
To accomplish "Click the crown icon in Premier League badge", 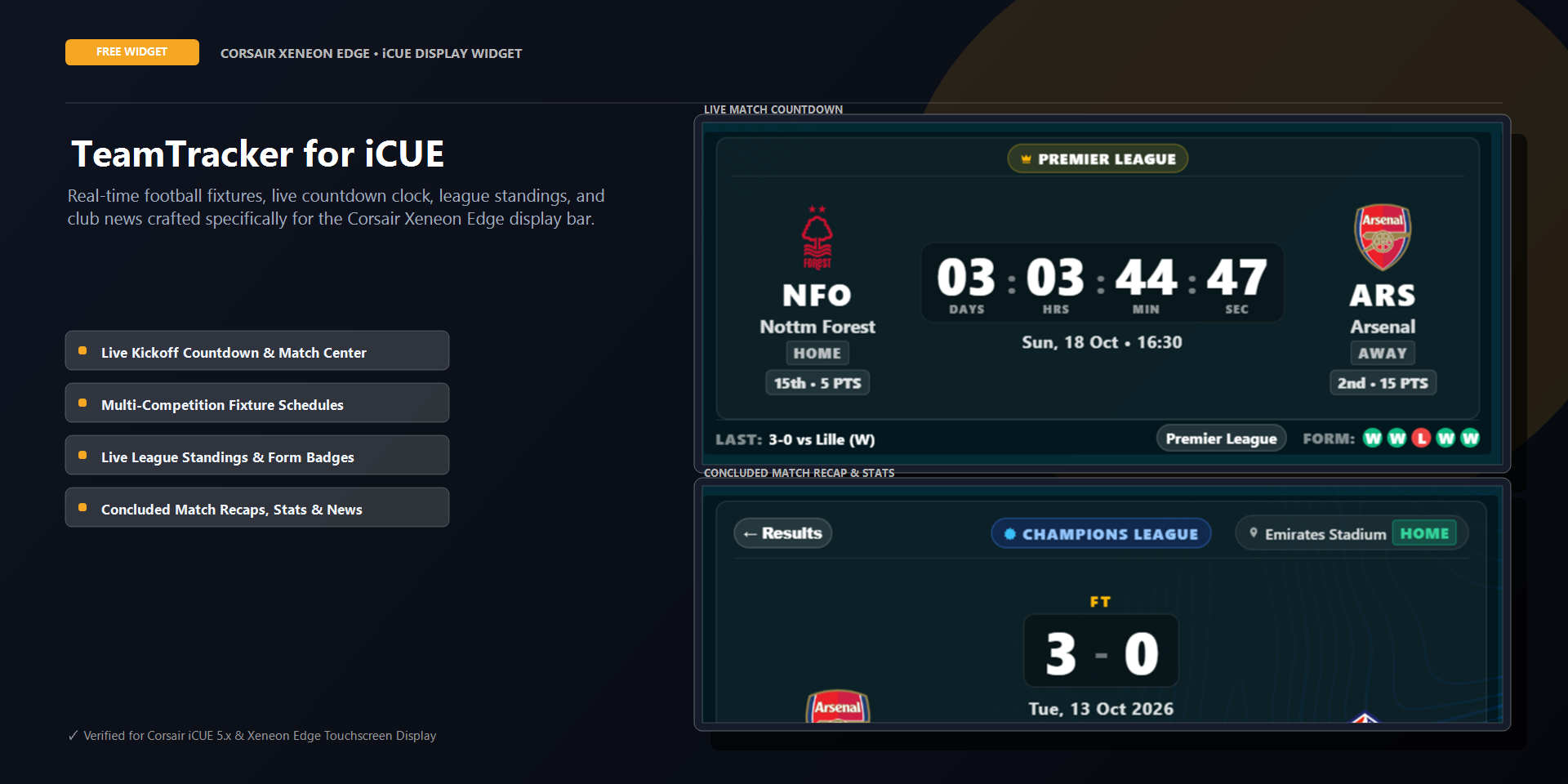I will (x=1026, y=159).
